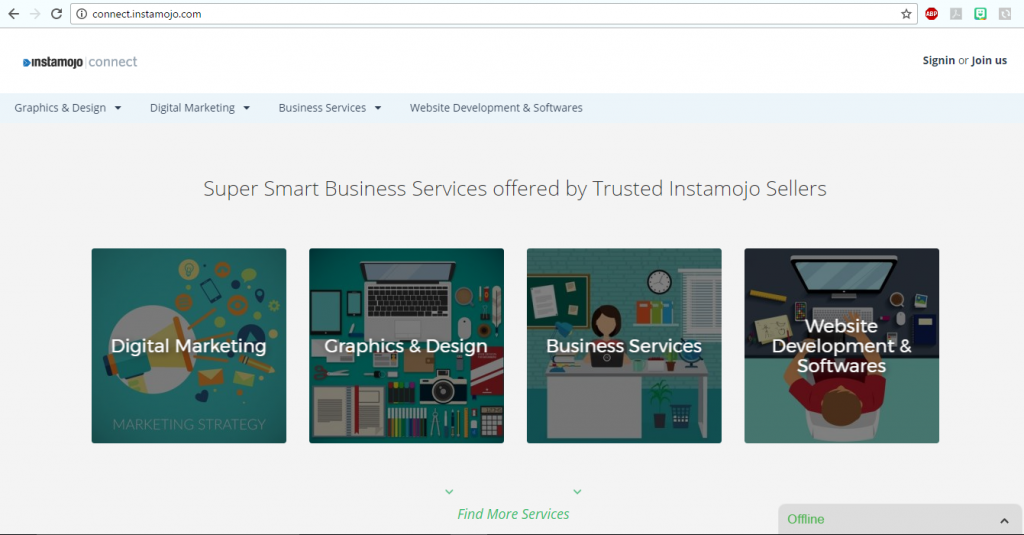Open the Digital Marketing category tile

point(189,346)
